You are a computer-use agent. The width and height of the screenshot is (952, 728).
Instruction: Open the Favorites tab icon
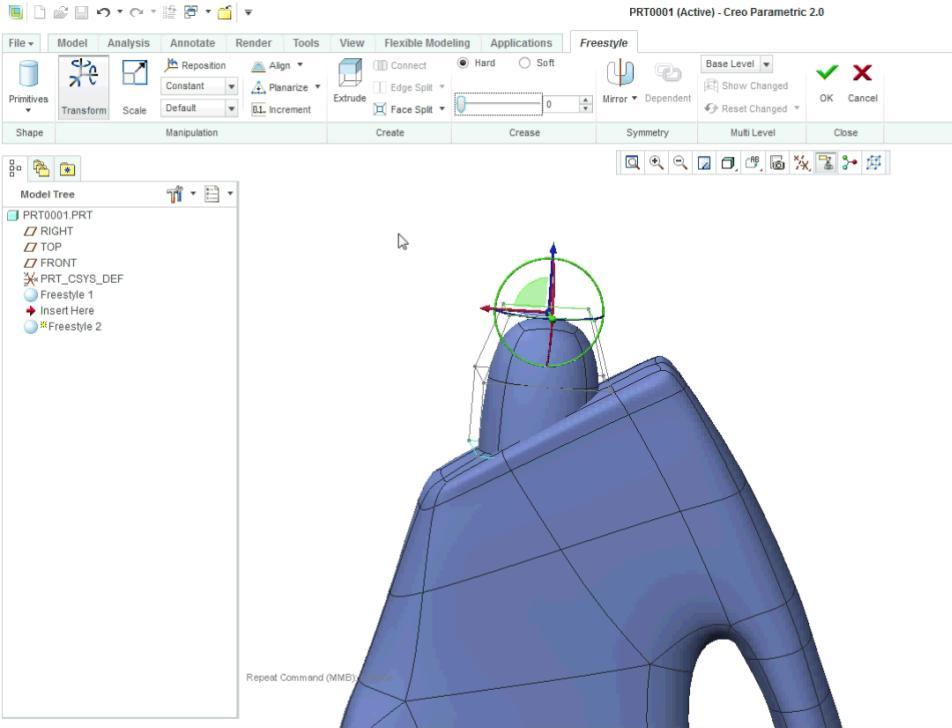pyautogui.click(x=67, y=169)
